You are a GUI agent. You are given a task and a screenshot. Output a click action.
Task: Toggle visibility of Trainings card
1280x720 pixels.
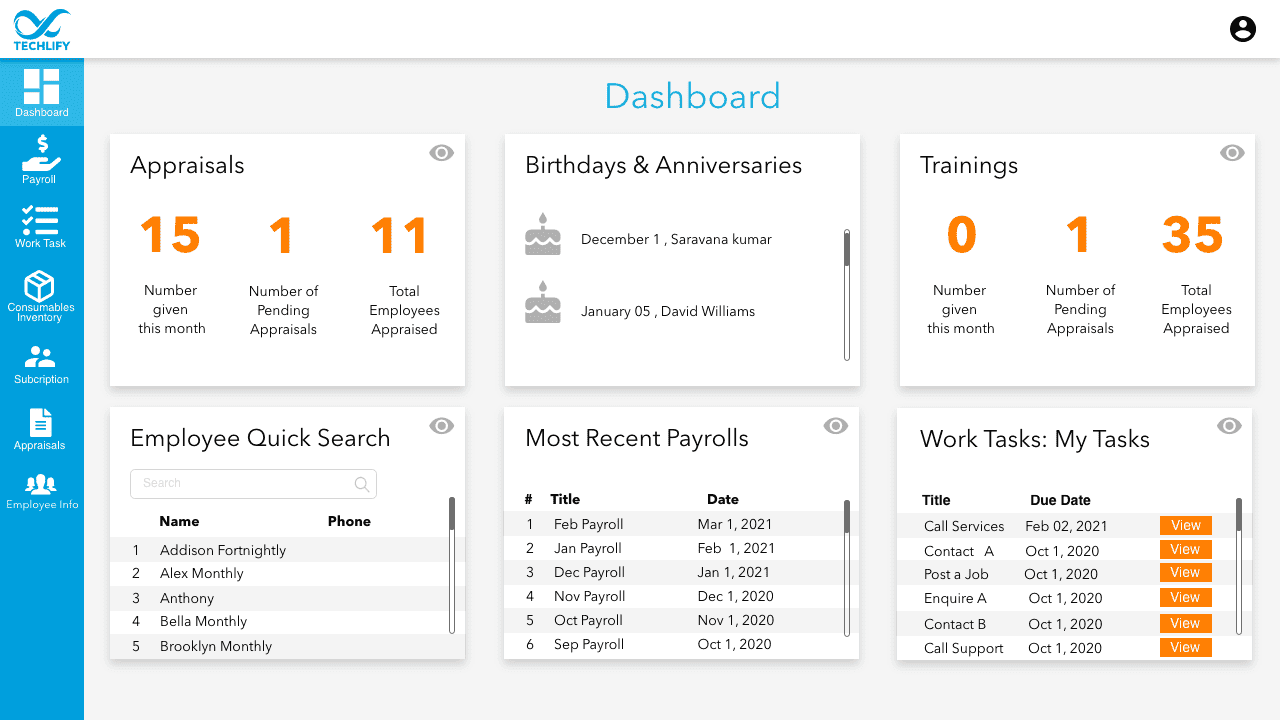tap(1232, 152)
